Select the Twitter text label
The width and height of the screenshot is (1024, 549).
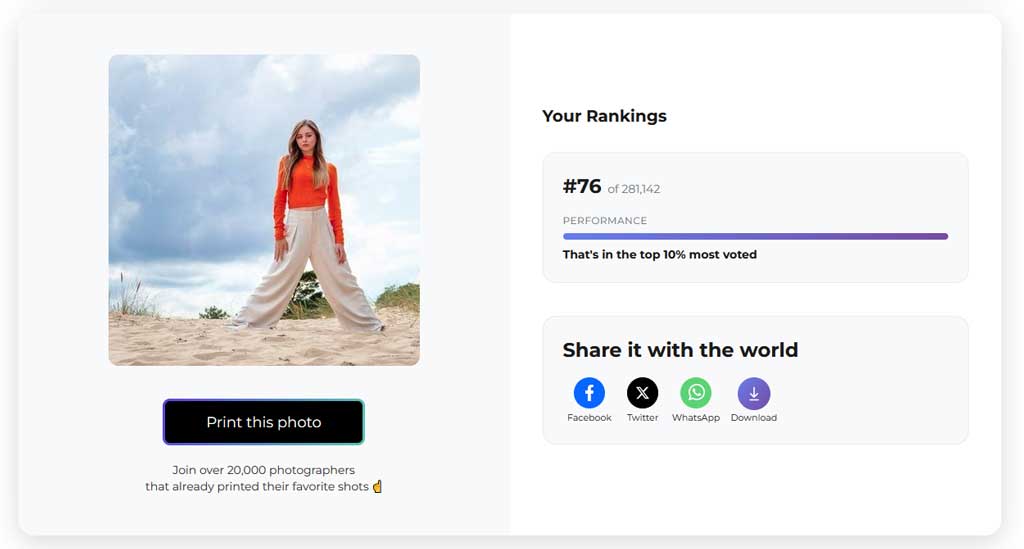tap(643, 418)
